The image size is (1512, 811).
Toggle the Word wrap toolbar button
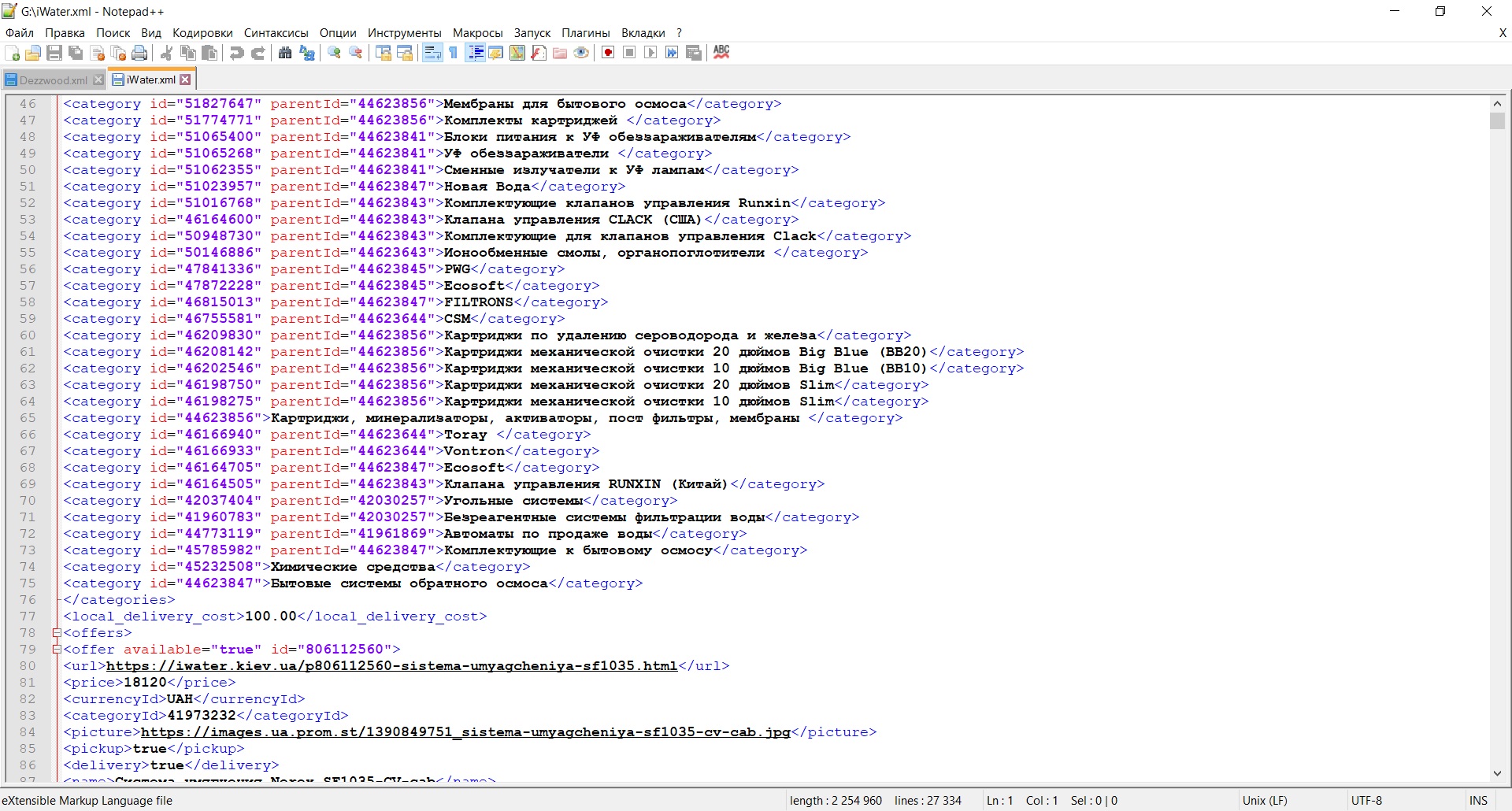(432, 53)
